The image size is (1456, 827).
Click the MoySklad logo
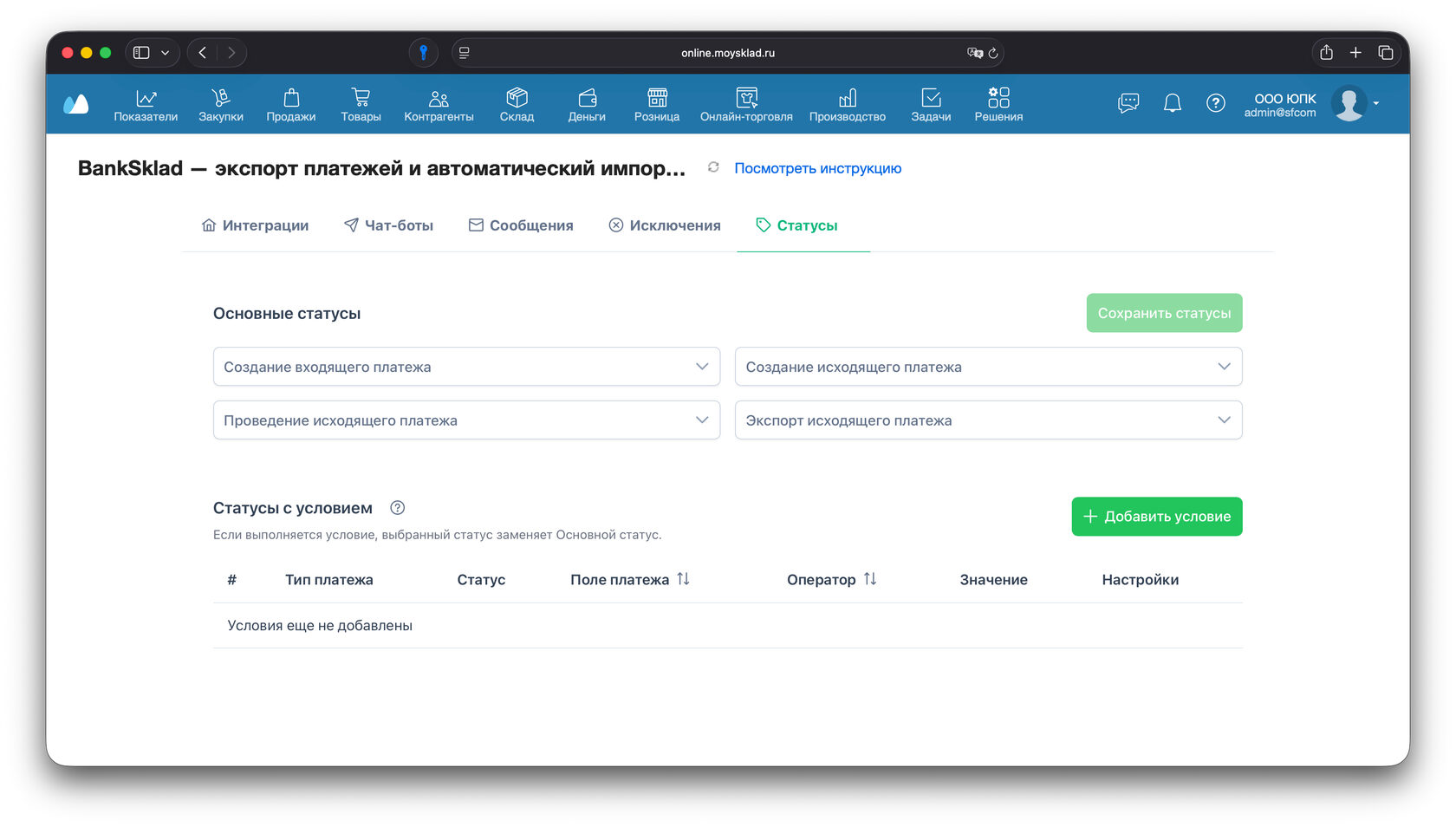point(76,104)
